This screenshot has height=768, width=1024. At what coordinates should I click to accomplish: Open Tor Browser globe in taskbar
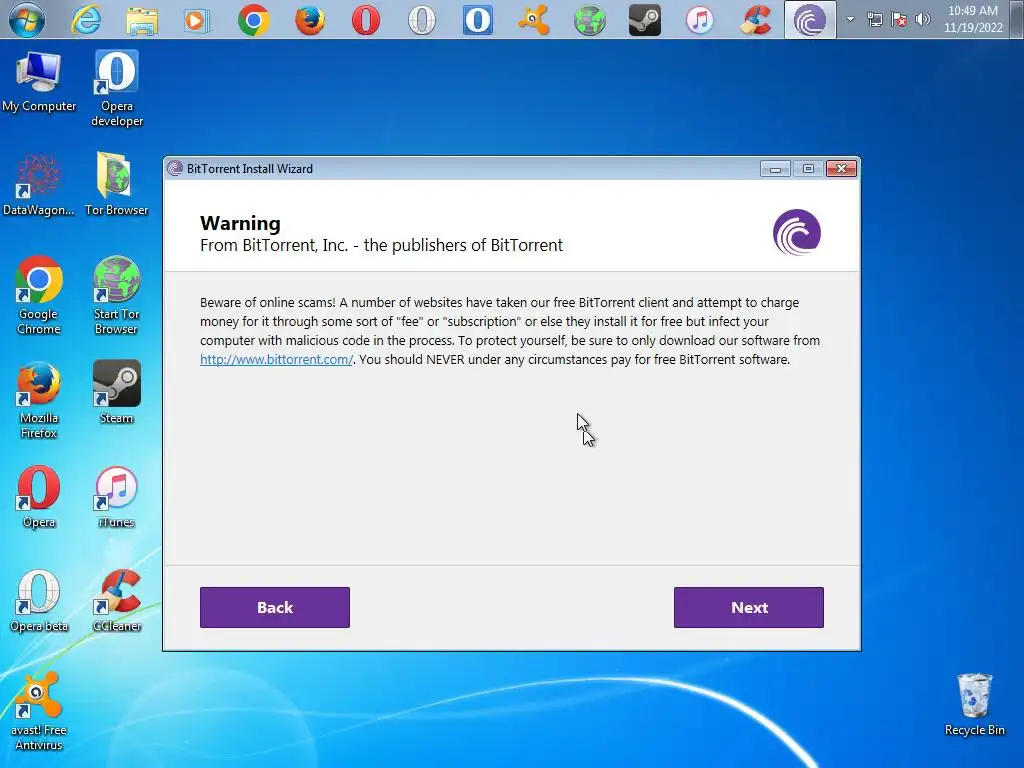click(x=589, y=20)
